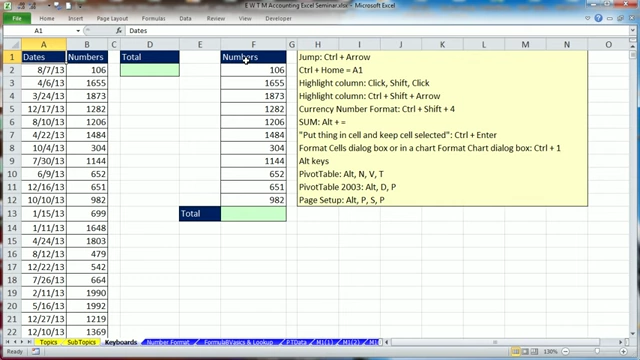Screen dimensions: 640x360
Task: Click the Select All corner triangle
Action: tap(12, 44)
